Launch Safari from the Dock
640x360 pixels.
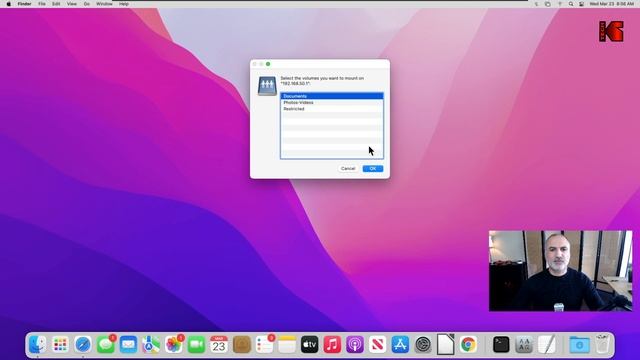[83, 344]
